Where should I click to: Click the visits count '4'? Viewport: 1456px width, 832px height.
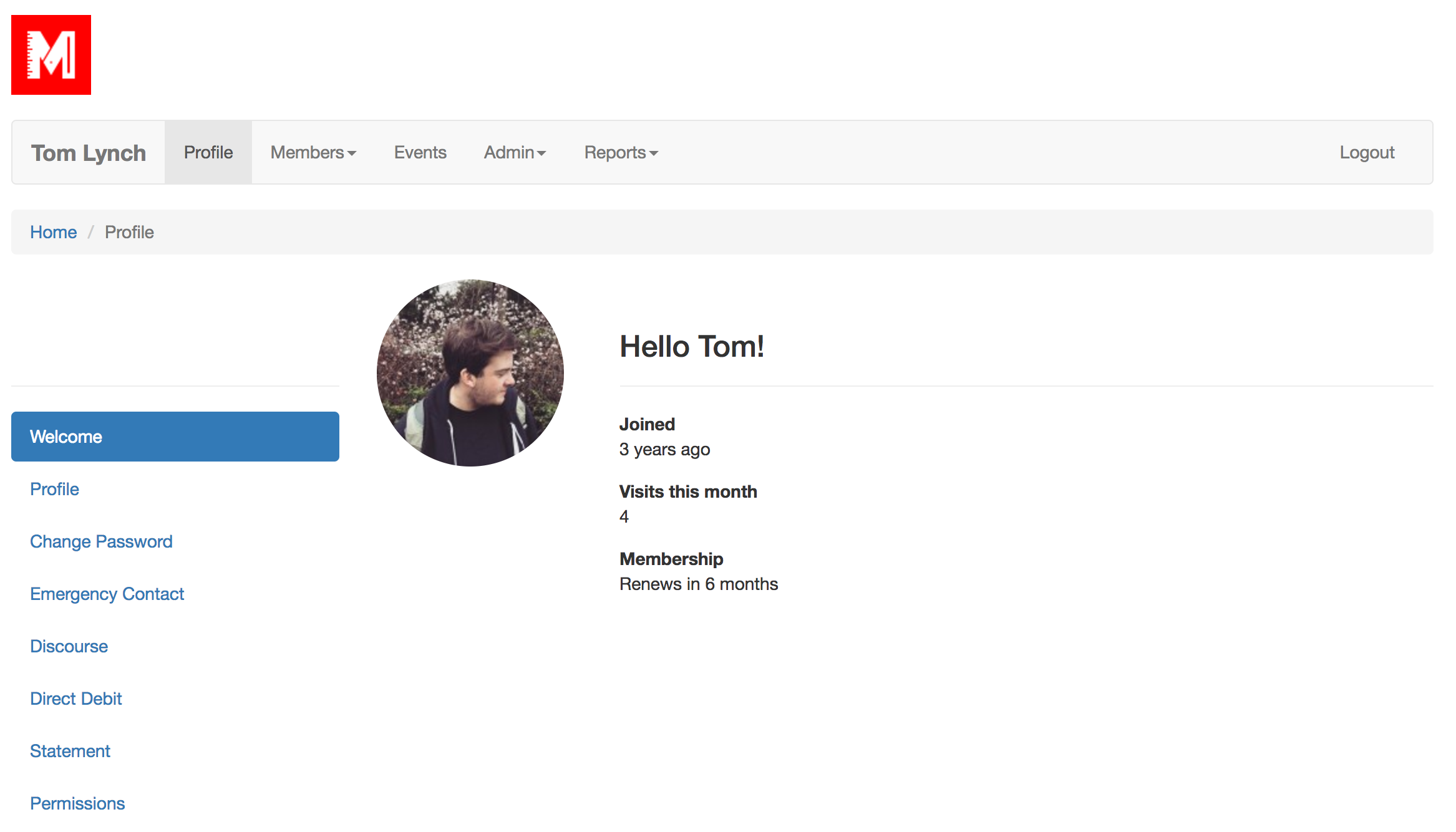[624, 516]
